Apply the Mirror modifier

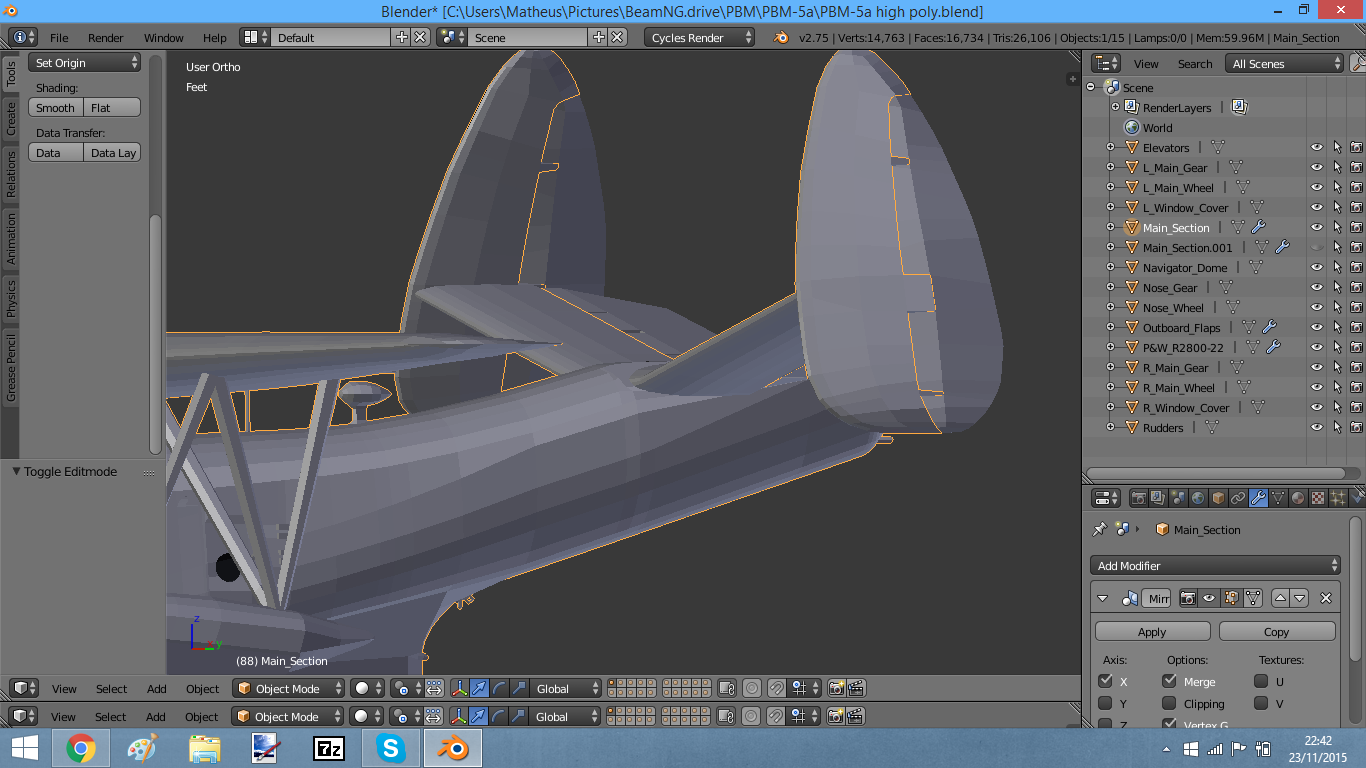(x=1152, y=631)
